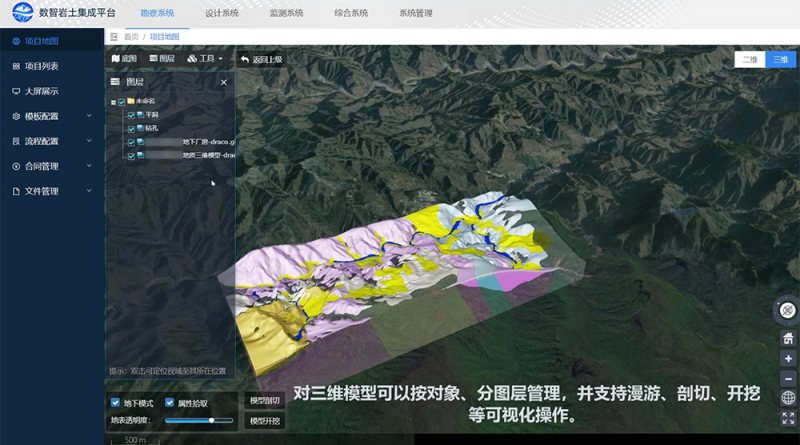This screenshot has width=800, height=445.
Task: Click the 图层 toolbar button
Action: pos(162,59)
